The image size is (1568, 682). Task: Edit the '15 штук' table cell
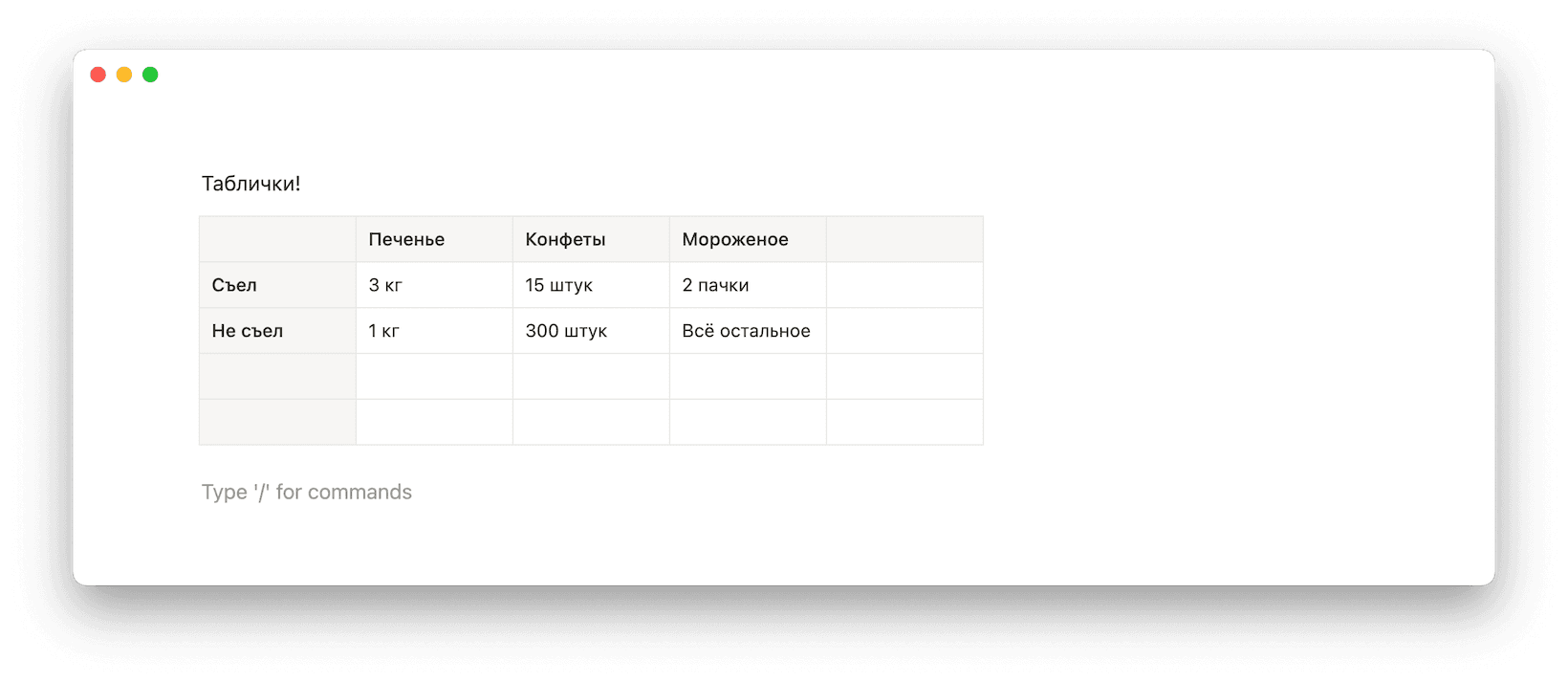[x=591, y=285]
